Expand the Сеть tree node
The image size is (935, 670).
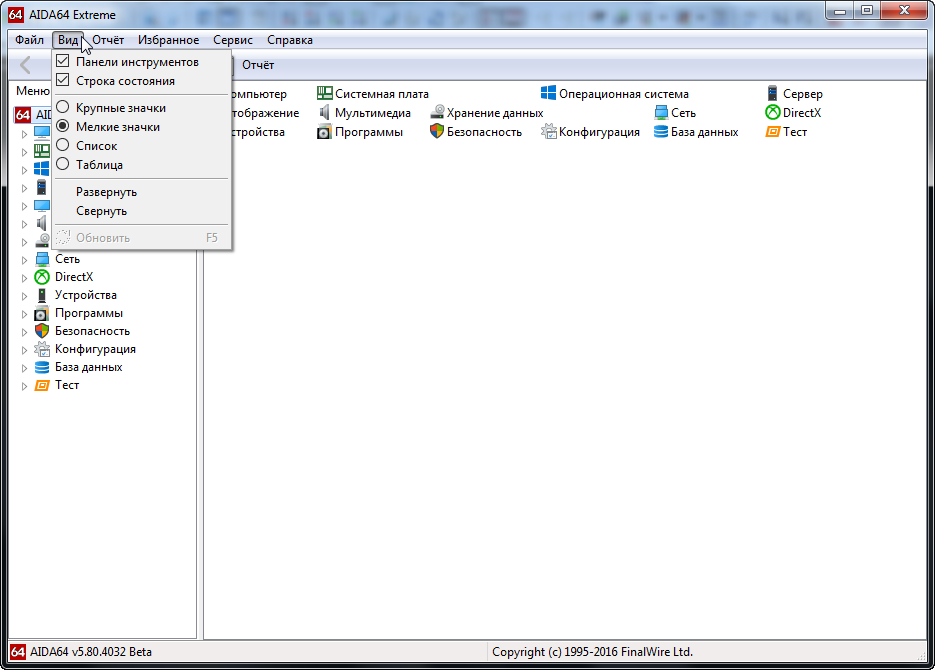click(x=24, y=260)
